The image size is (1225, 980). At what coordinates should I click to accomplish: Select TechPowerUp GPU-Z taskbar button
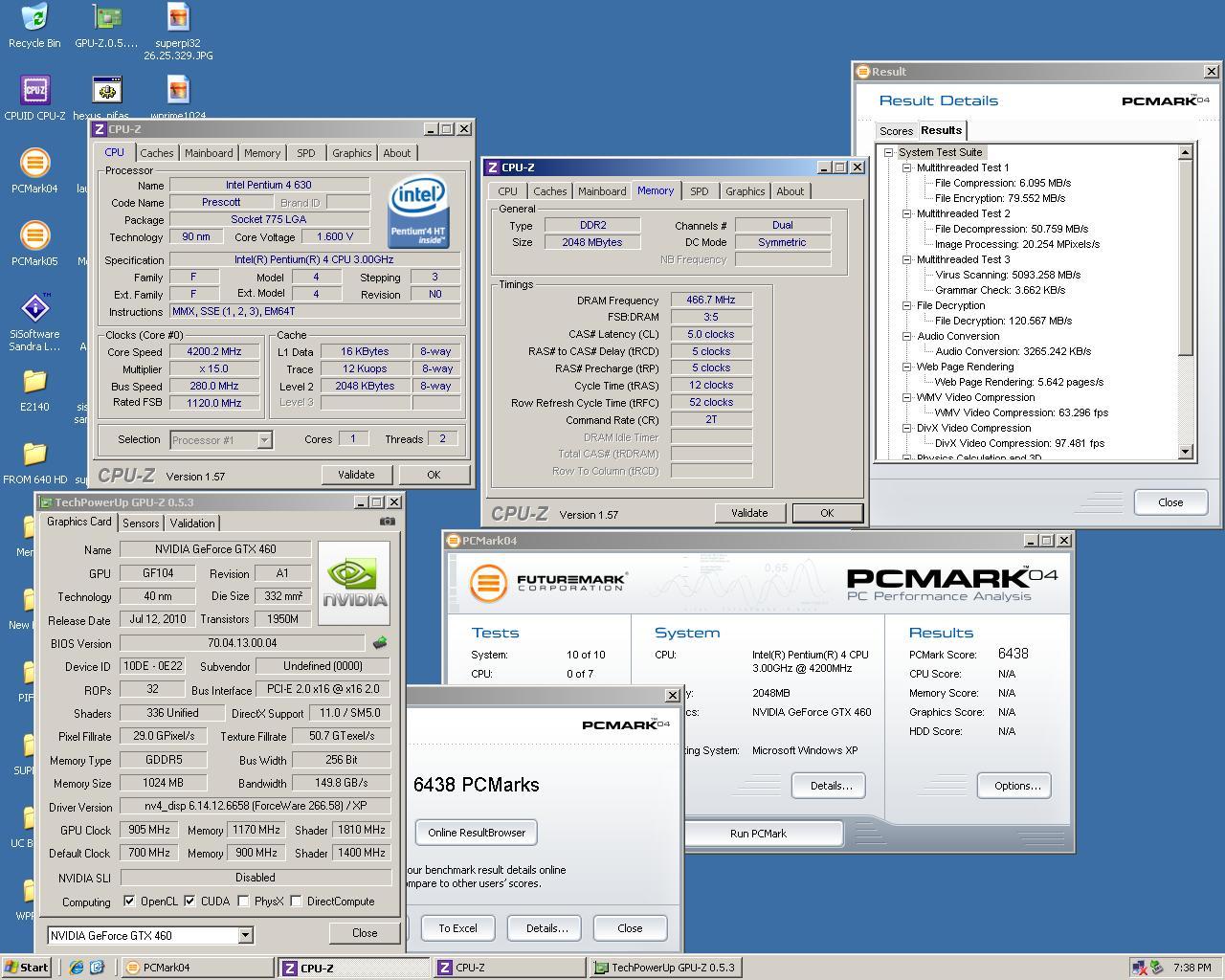pyautogui.click(x=664, y=968)
